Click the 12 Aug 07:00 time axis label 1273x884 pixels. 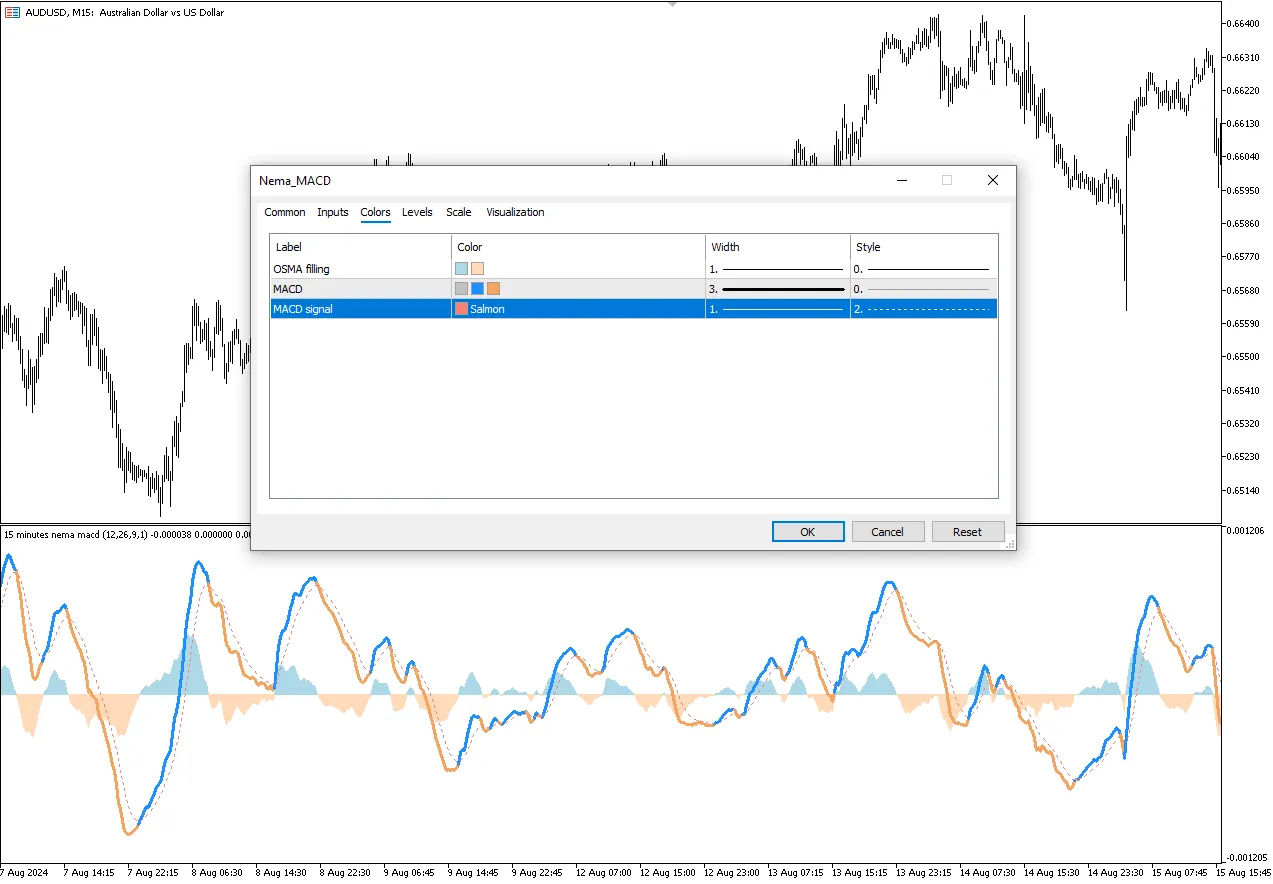pyautogui.click(x=606, y=872)
